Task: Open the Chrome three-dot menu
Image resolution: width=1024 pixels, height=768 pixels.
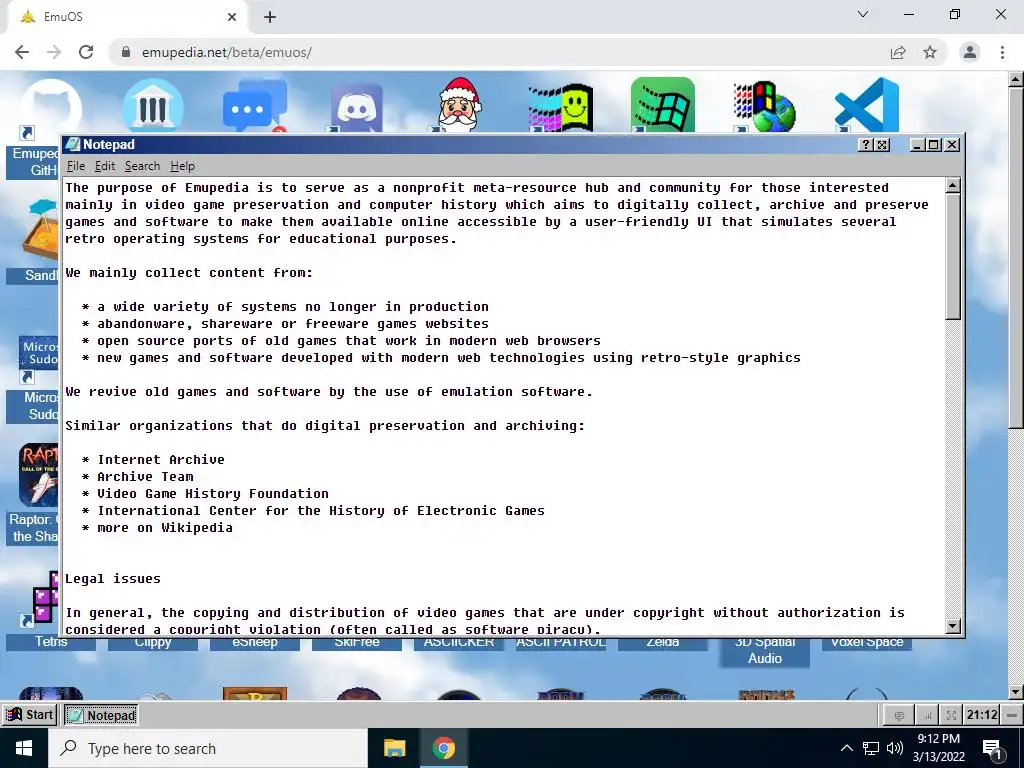Action: (1002, 52)
